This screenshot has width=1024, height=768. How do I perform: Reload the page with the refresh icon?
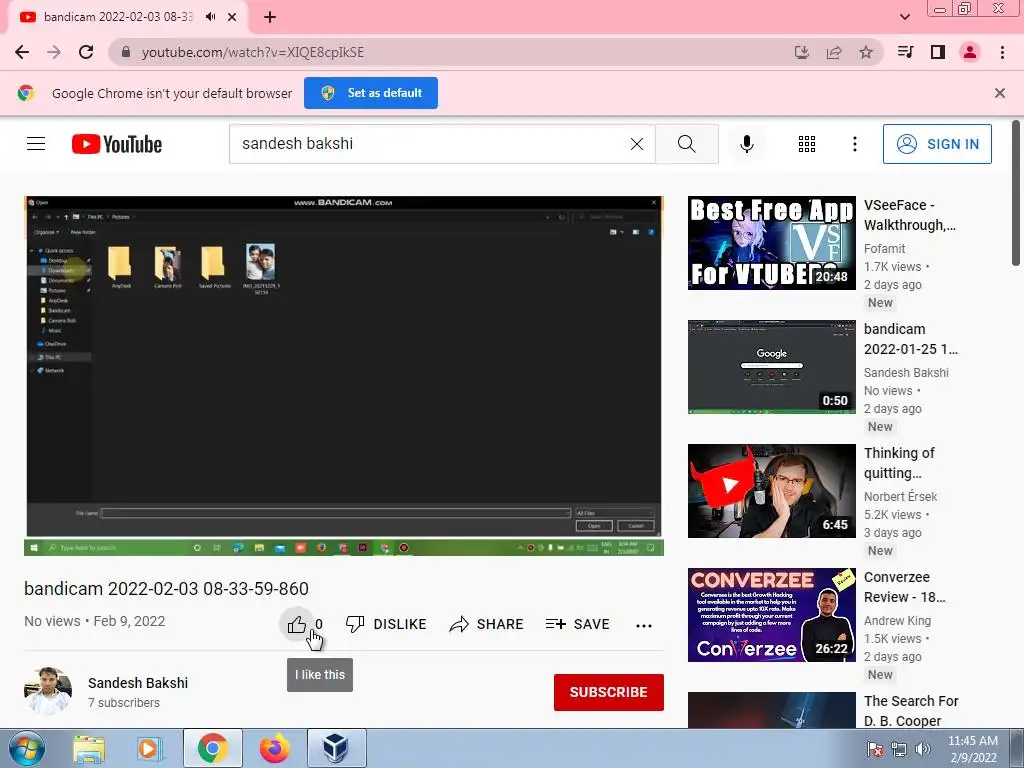[x=86, y=52]
